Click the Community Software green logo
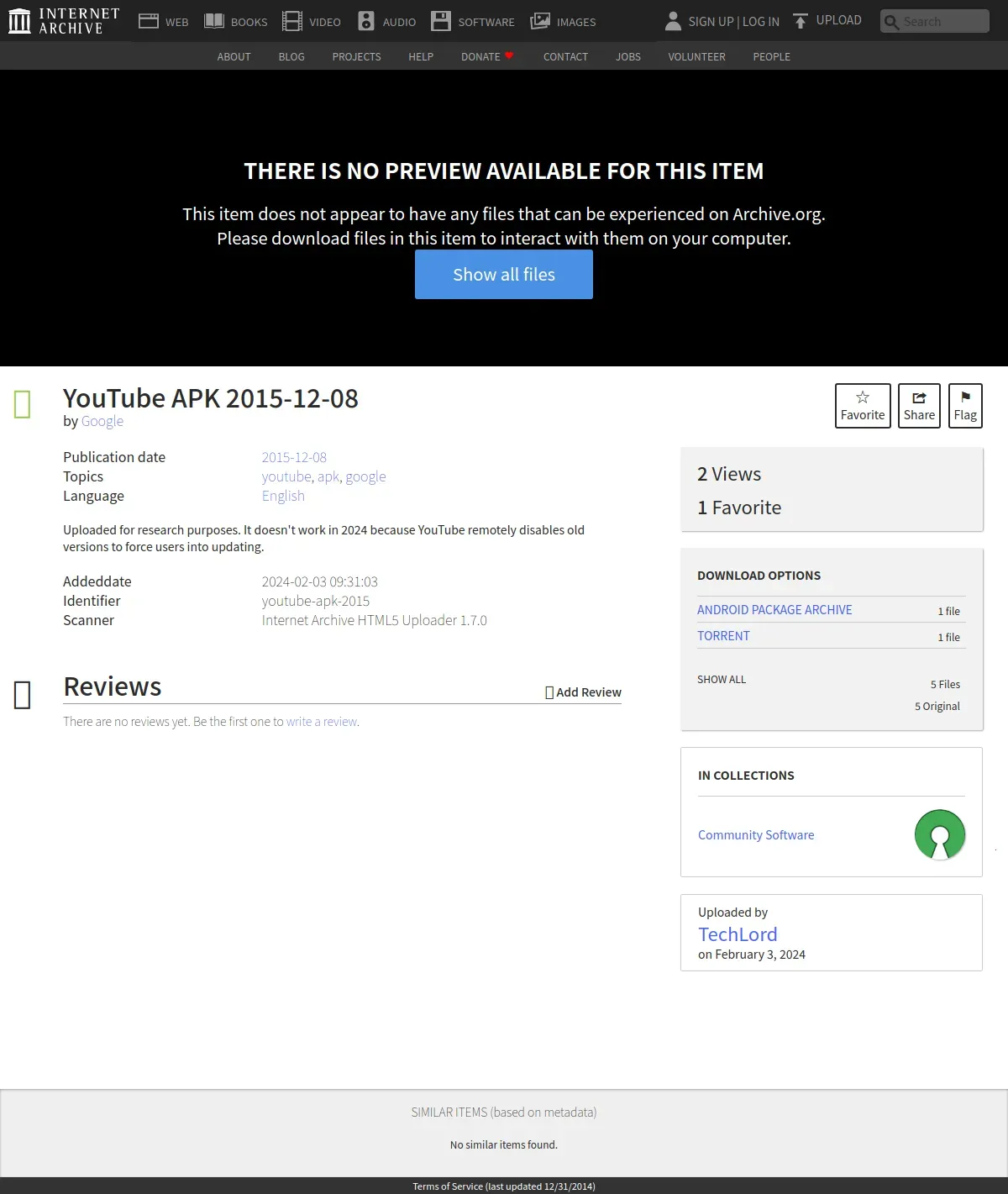This screenshot has width=1008, height=1194. 940,834
